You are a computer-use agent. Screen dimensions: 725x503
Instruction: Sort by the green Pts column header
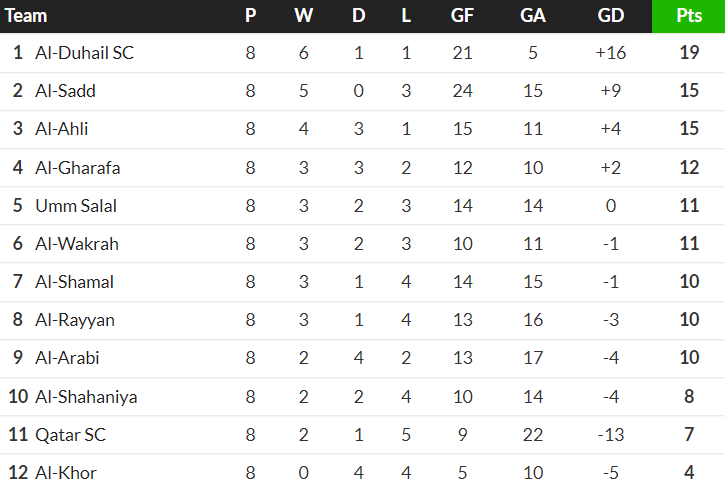click(x=688, y=16)
